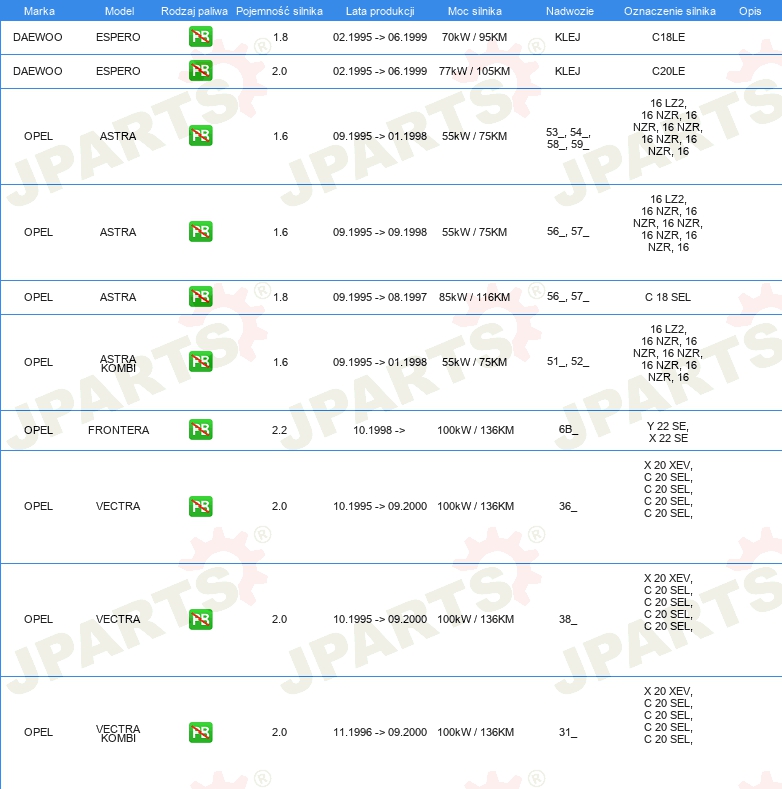
Task: Click body code 36_
Action: point(568,506)
